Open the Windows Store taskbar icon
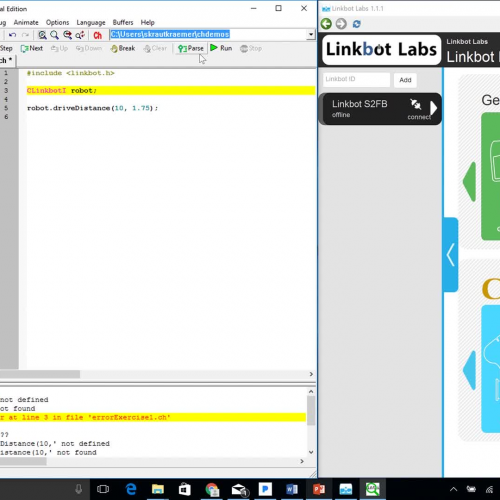500x500 pixels. point(184,489)
